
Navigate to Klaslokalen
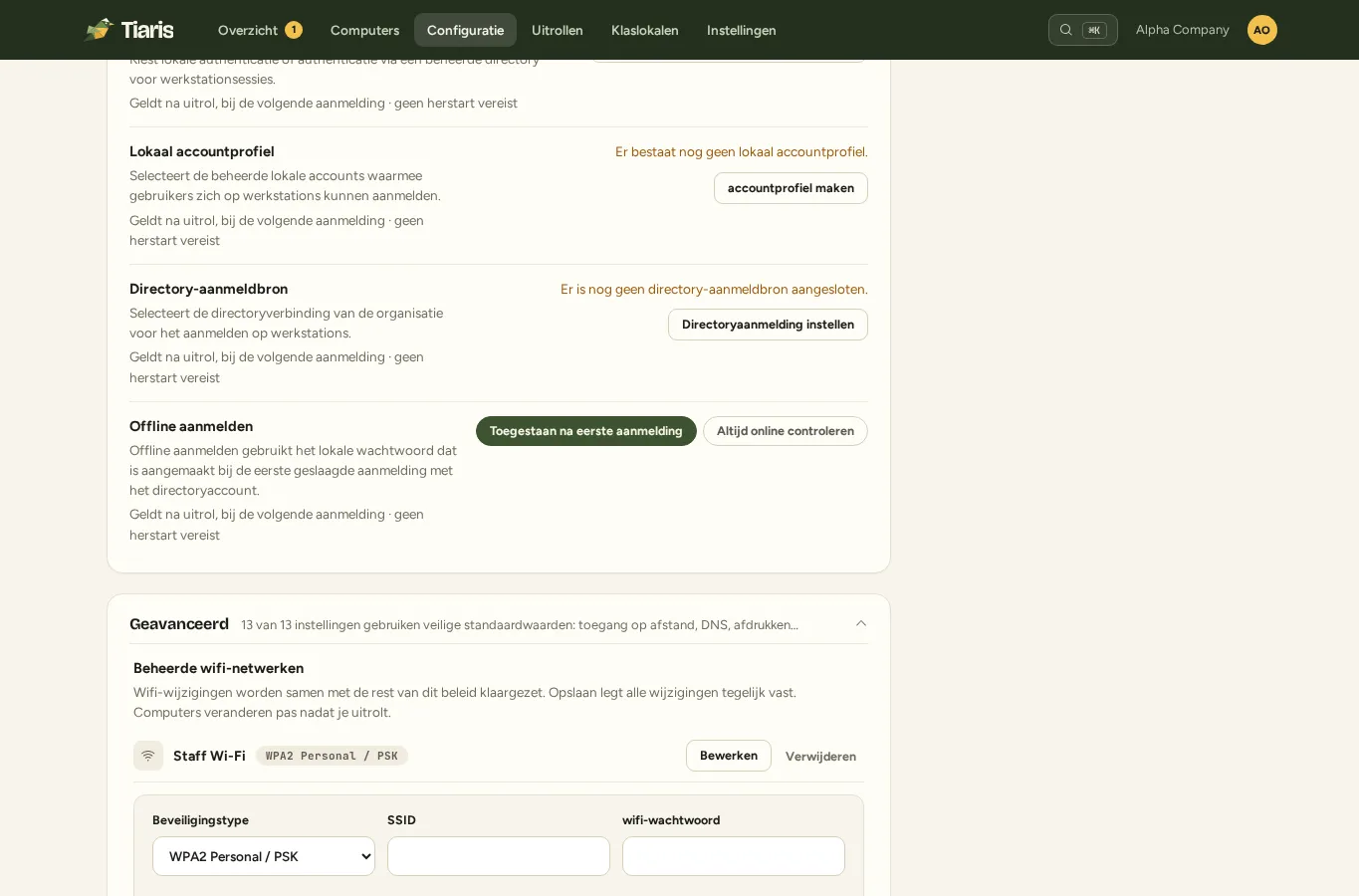pyautogui.click(x=645, y=30)
